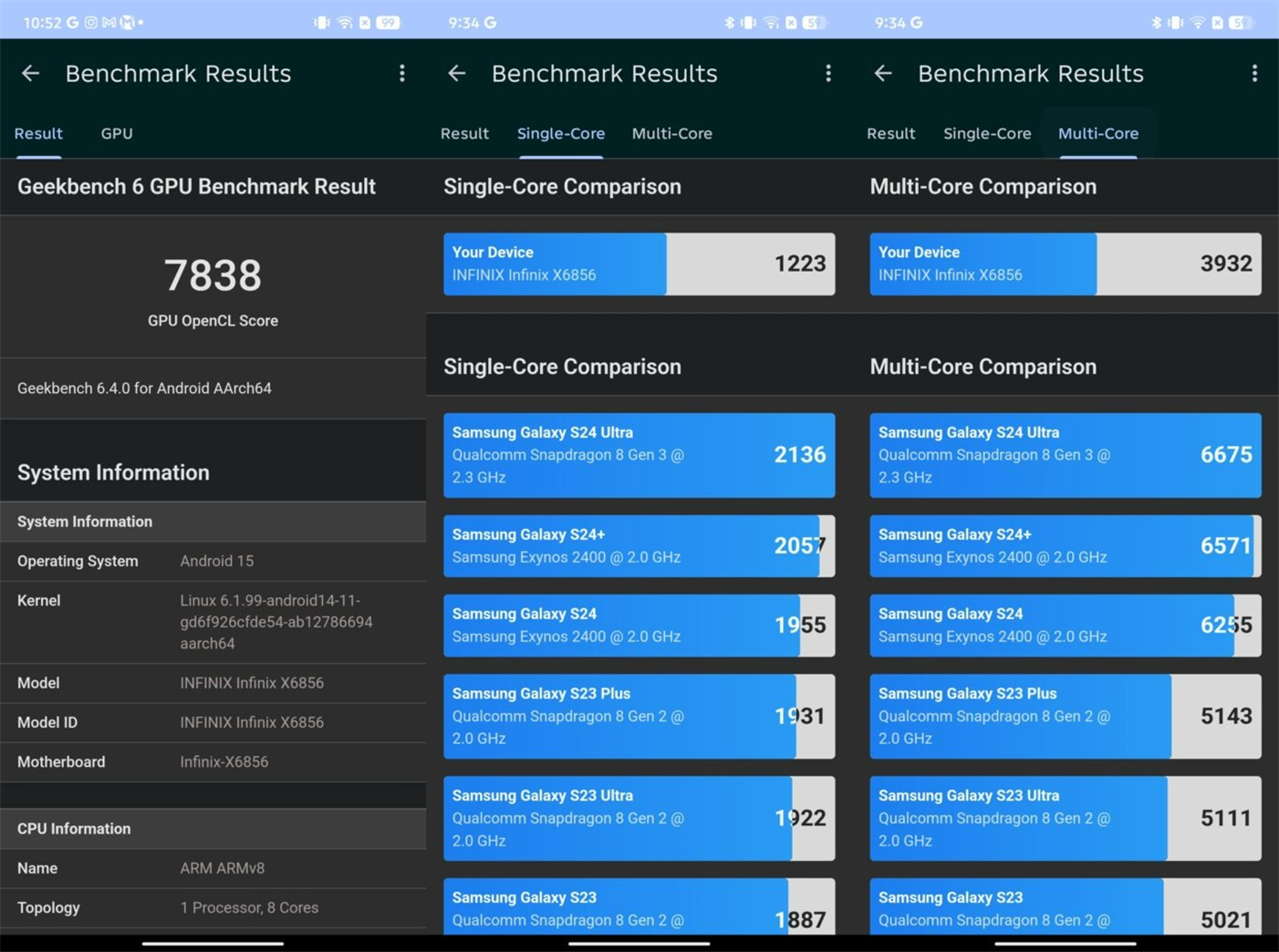Tap the Model ID row
This screenshot has width=1279, height=952.
[213, 722]
